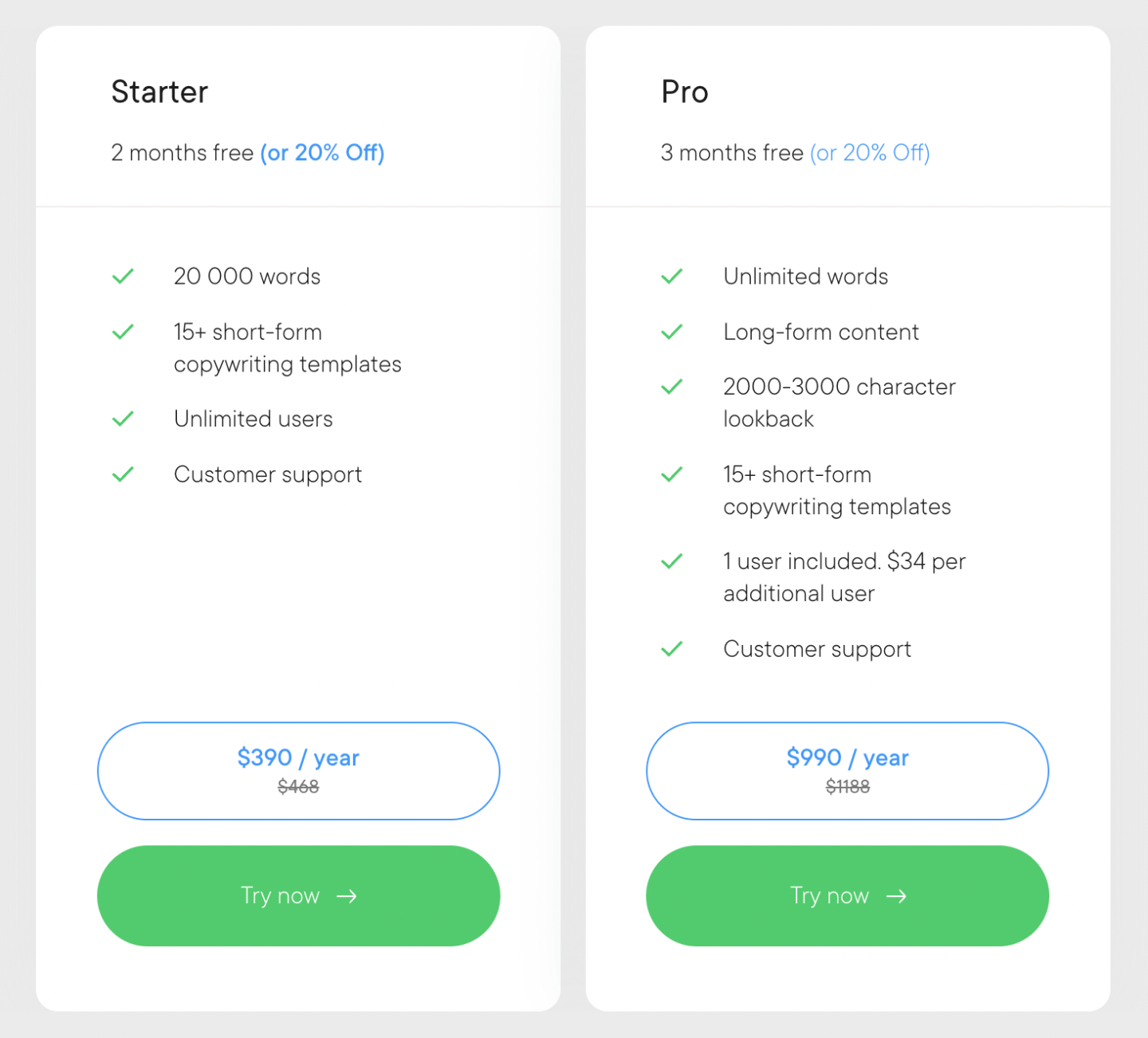Image resolution: width=1148 pixels, height=1038 pixels.
Task: Click the arrow icon in Pro's Try now button
Action: [896, 896]
